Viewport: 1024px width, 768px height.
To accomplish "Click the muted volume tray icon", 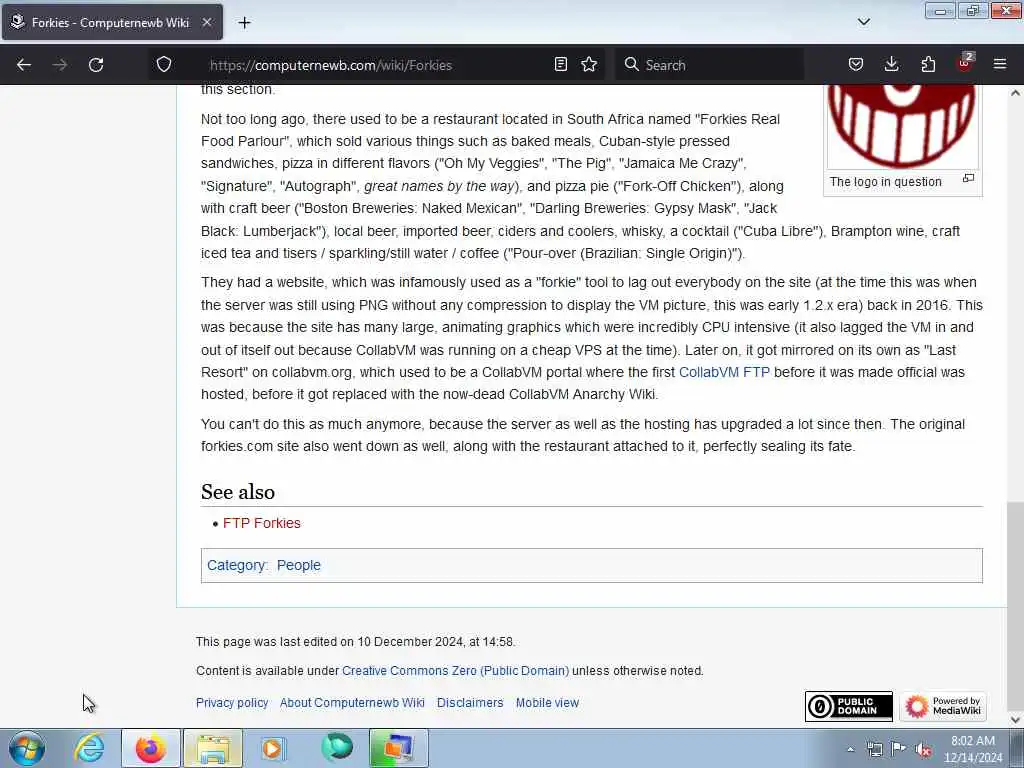I will pyautogui.click(x=923, y=750).
